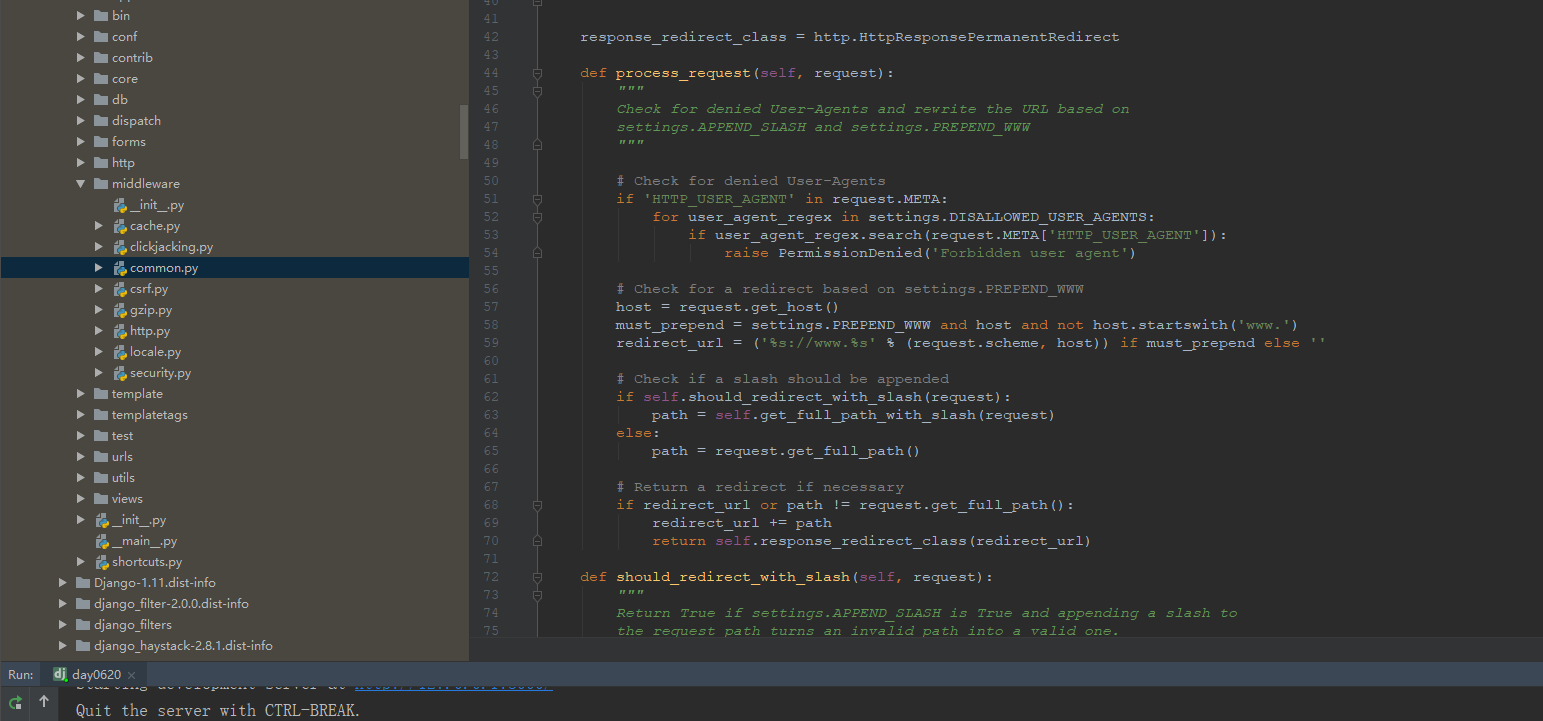Click the project tree vertical scrollbar thumb
The width and height of the screenshot is (1543, 721).
click(464, 132)
